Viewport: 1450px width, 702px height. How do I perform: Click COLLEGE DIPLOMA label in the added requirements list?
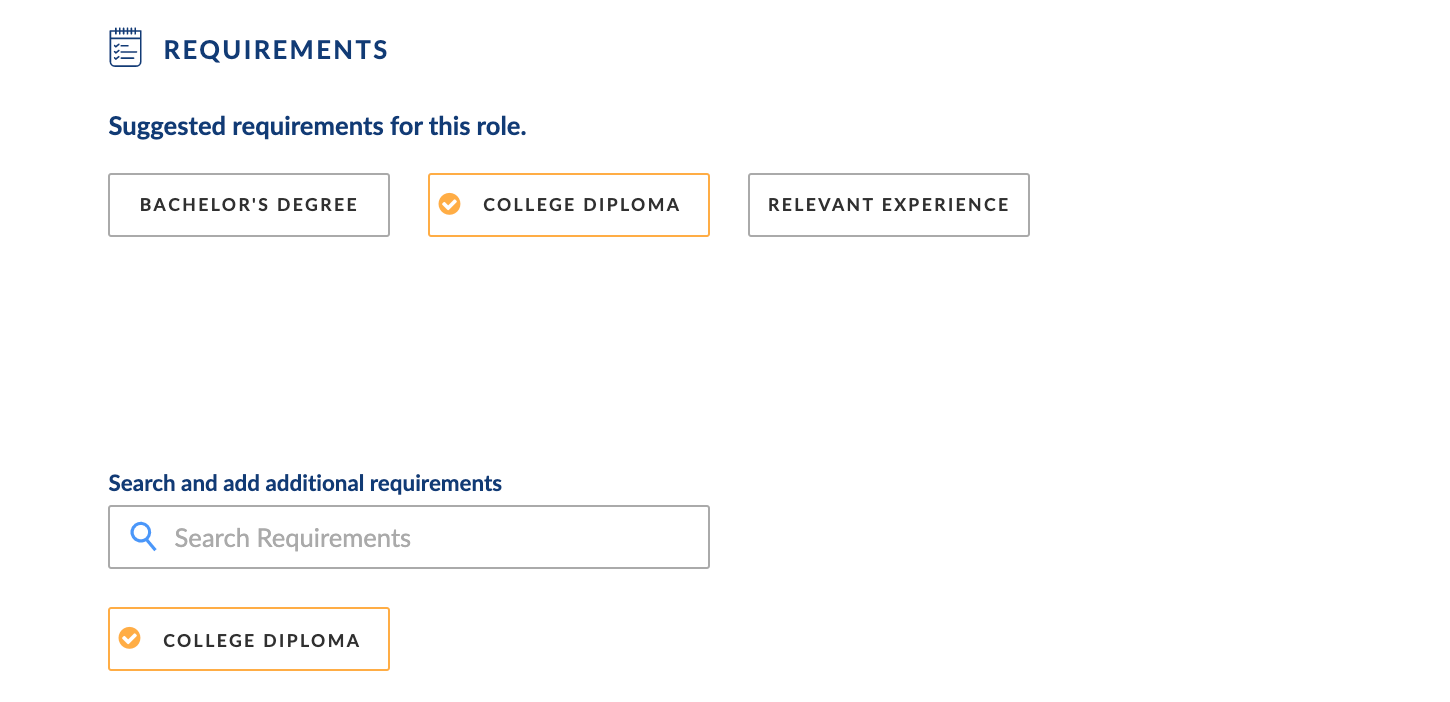coord(262,641)
